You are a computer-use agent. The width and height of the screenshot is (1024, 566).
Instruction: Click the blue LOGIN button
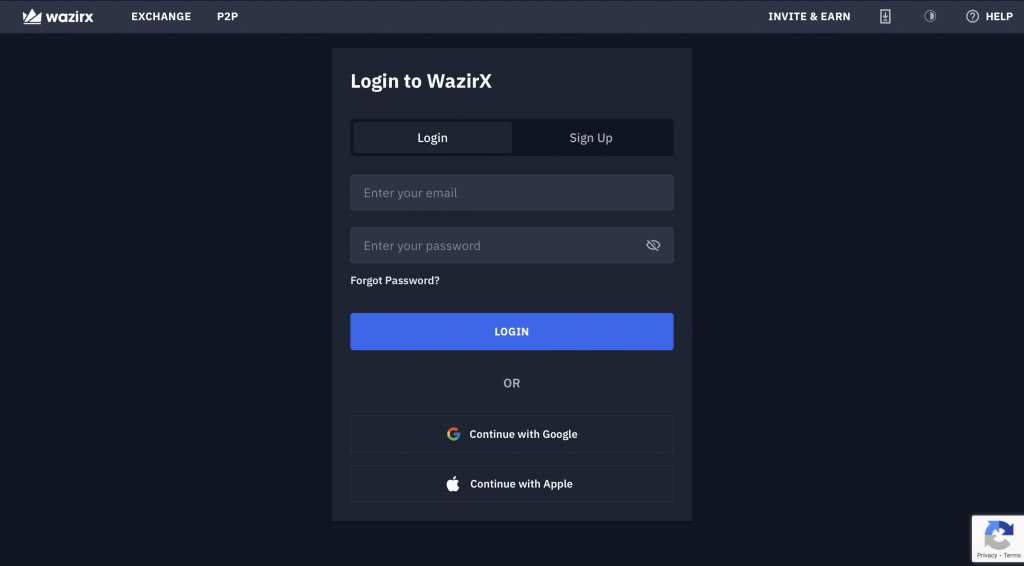[x=512, y=332]
